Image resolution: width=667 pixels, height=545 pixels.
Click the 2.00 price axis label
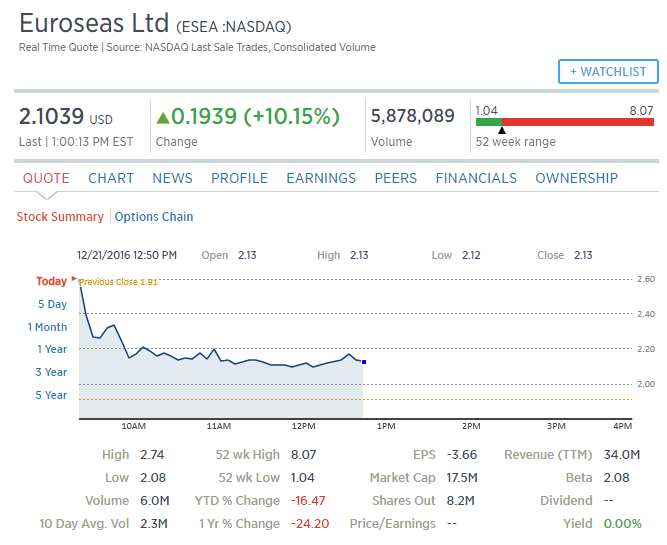pyautogui.click(x=646, y=384)
